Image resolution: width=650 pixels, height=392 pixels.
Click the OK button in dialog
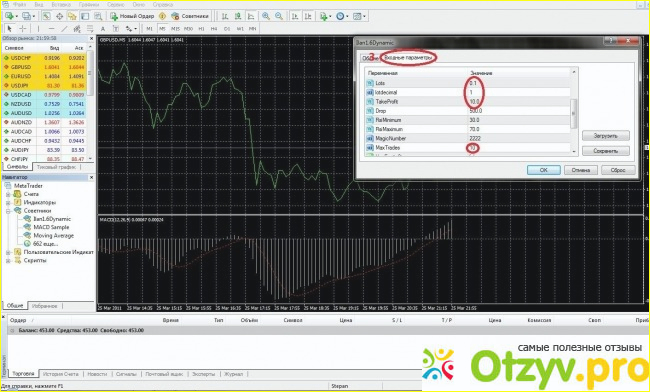(x=543, y=170)
